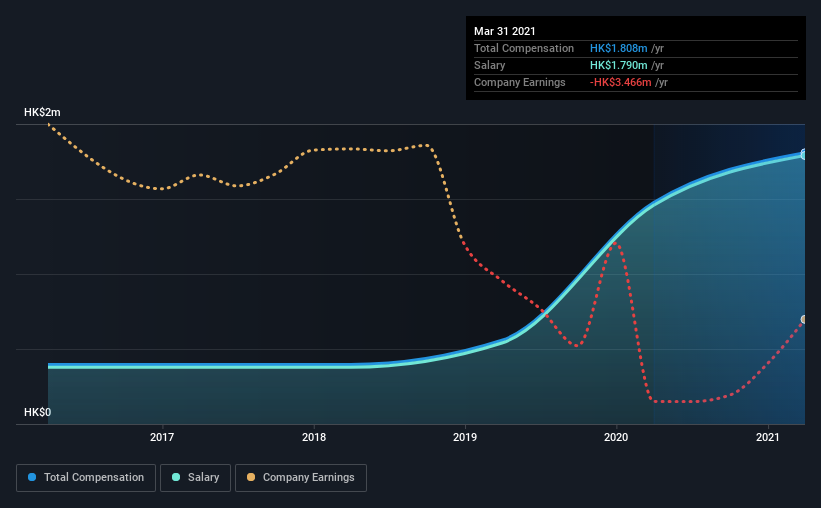
Task: Click the Total Compensation tooltip row label
Action: (x=524, y=48)
